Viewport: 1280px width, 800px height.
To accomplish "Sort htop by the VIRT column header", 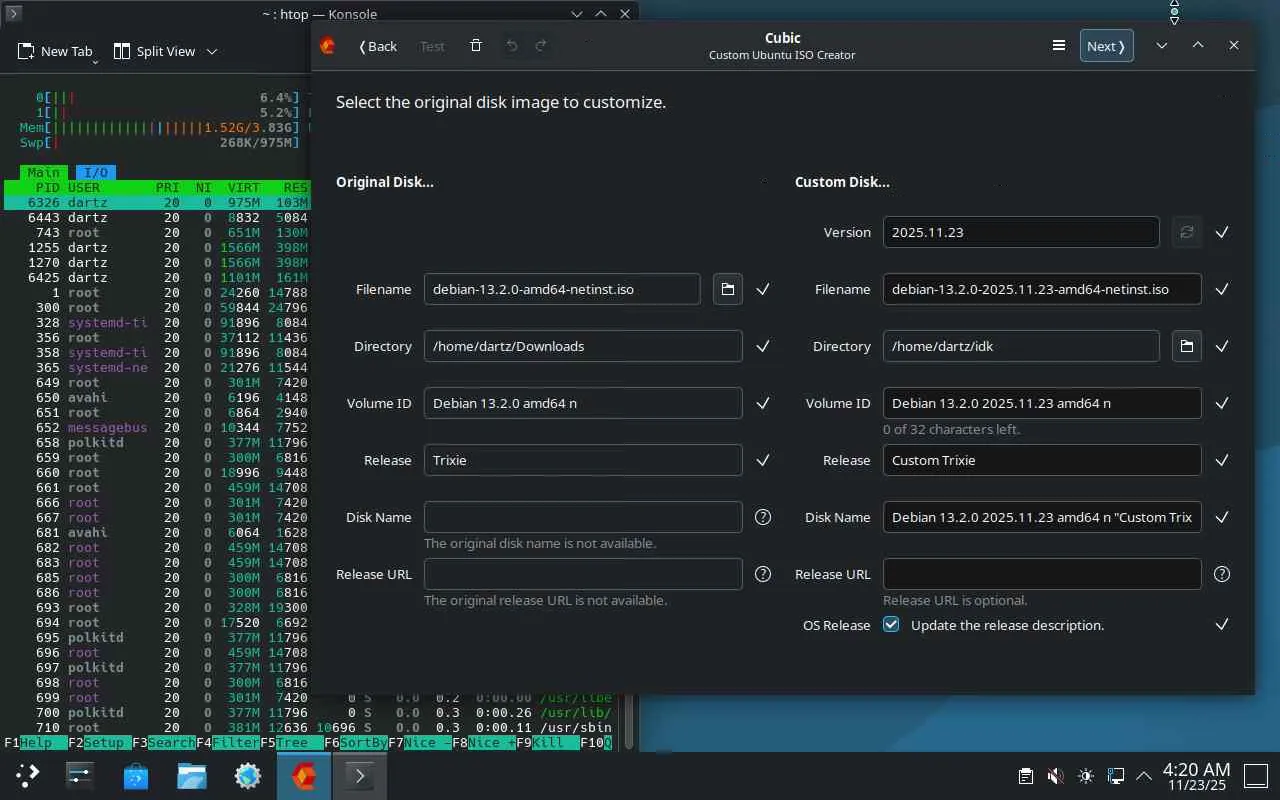I will coord(244,188).
